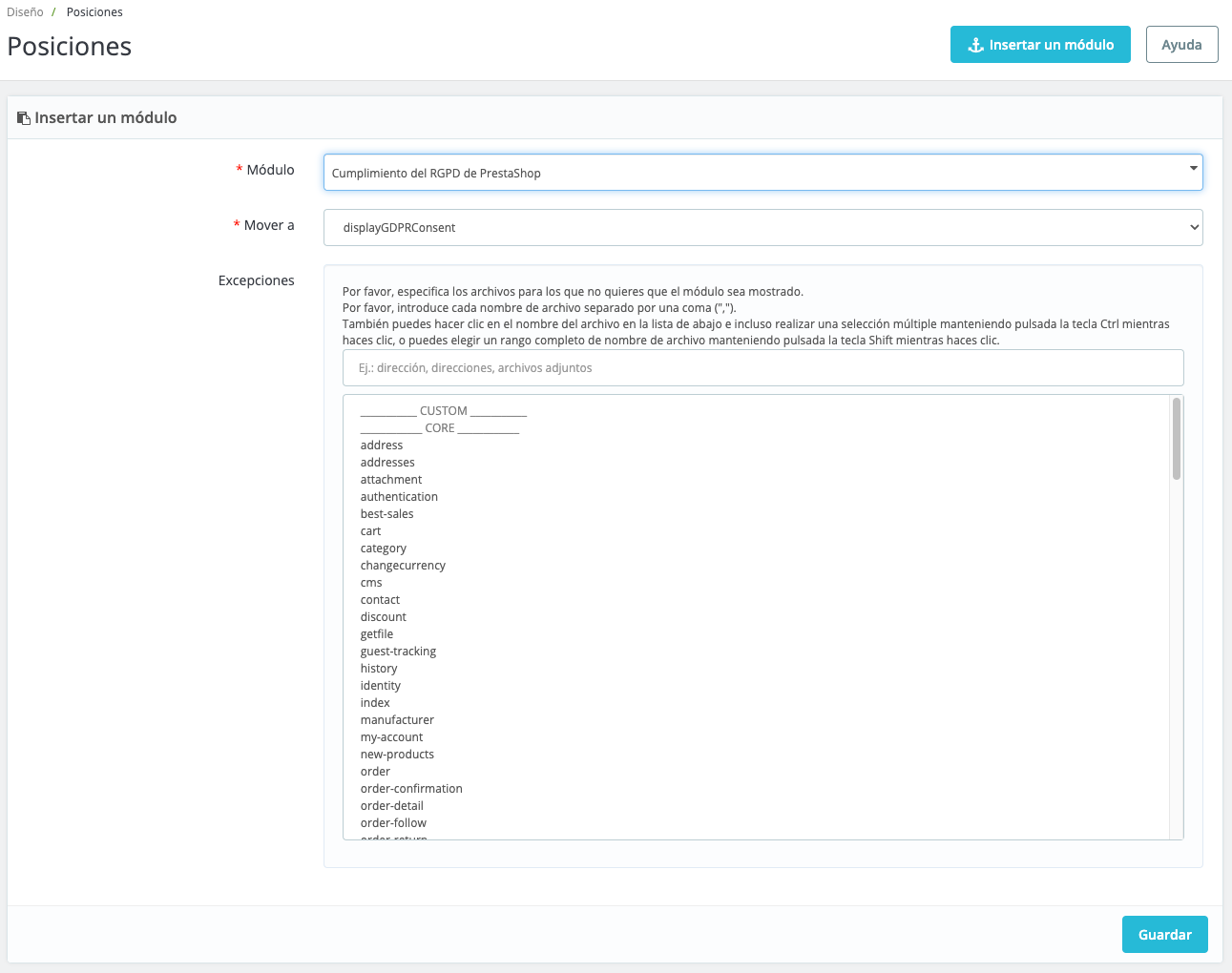This screenshot has width=1232, height=973.
Task: Open the Módulo dropdown showing Cumplimiento del RGPD
Action: (x=762, y=173)
